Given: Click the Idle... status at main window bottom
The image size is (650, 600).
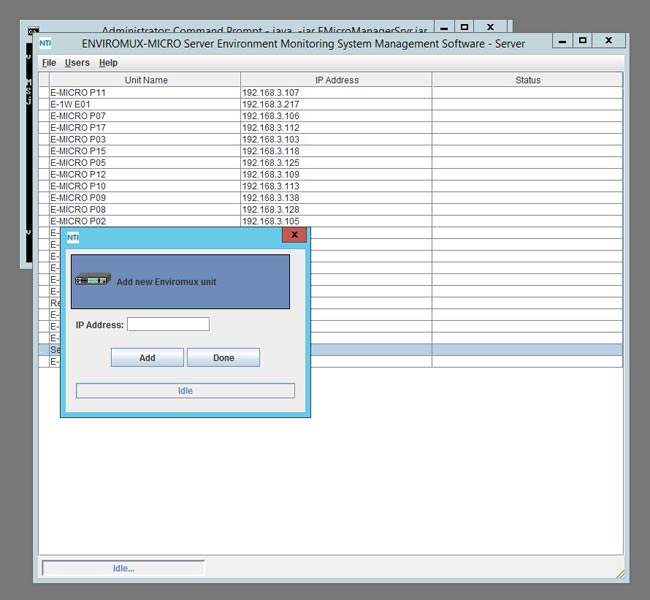Looking at the screenshot, I should tap(124, 568).
